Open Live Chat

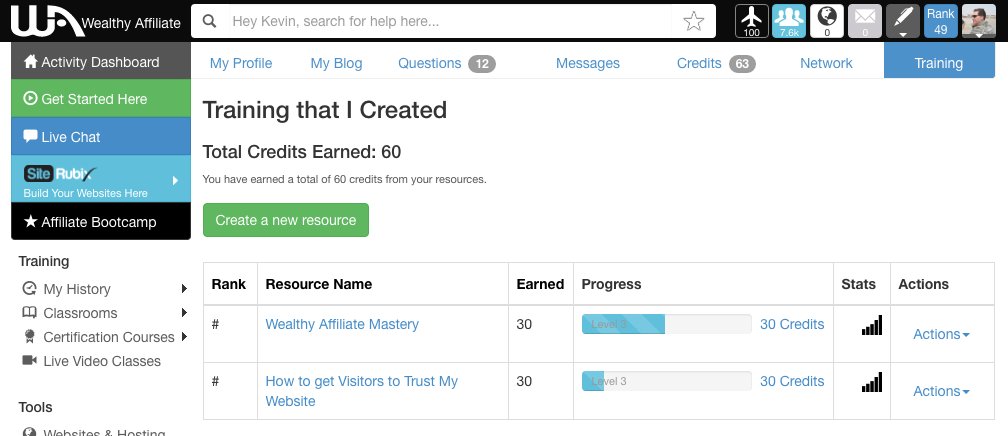tap(101, 136)
